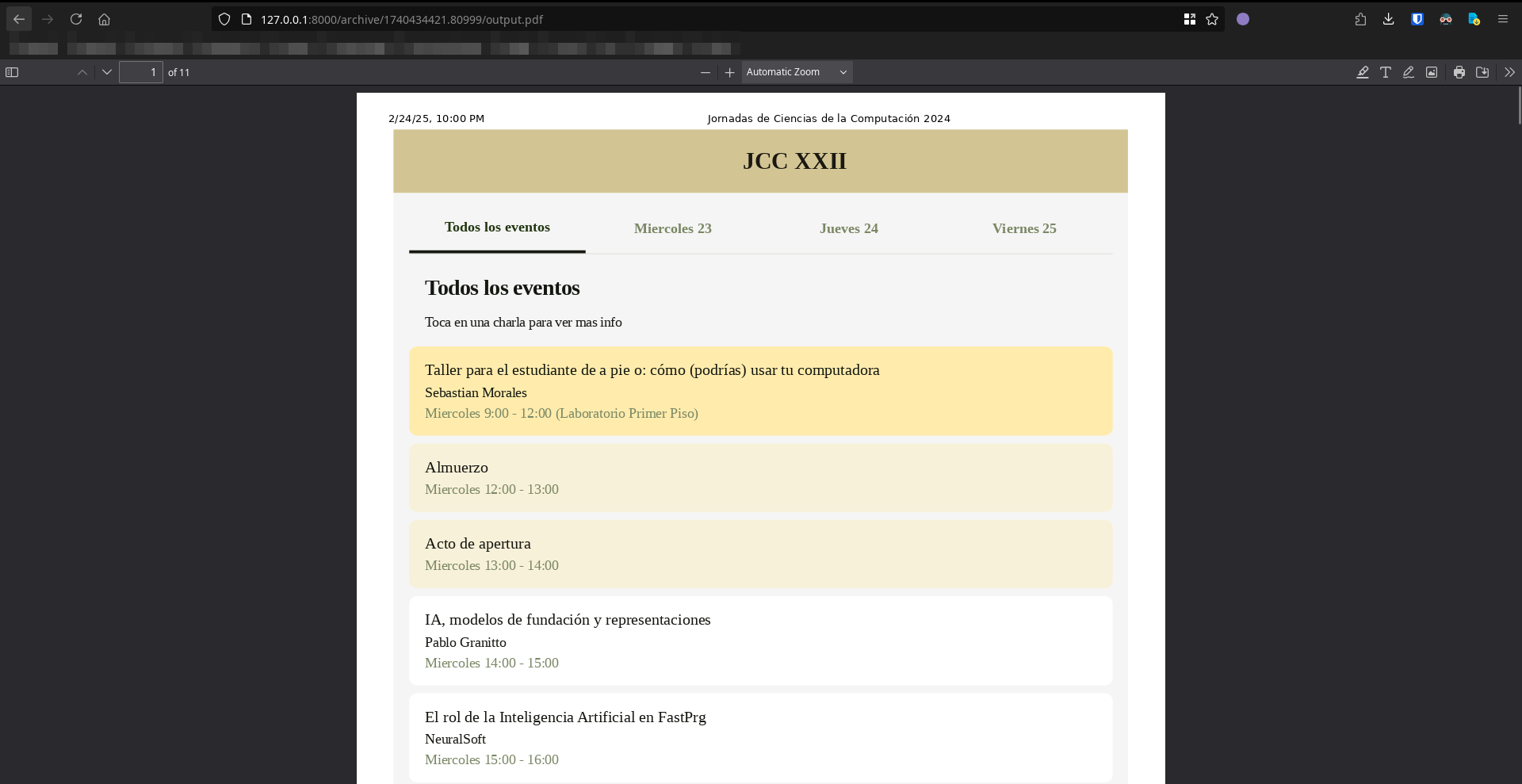
Task: Click the Miercoles 12:00 - 13:00 time
Action: click(491, 489)
